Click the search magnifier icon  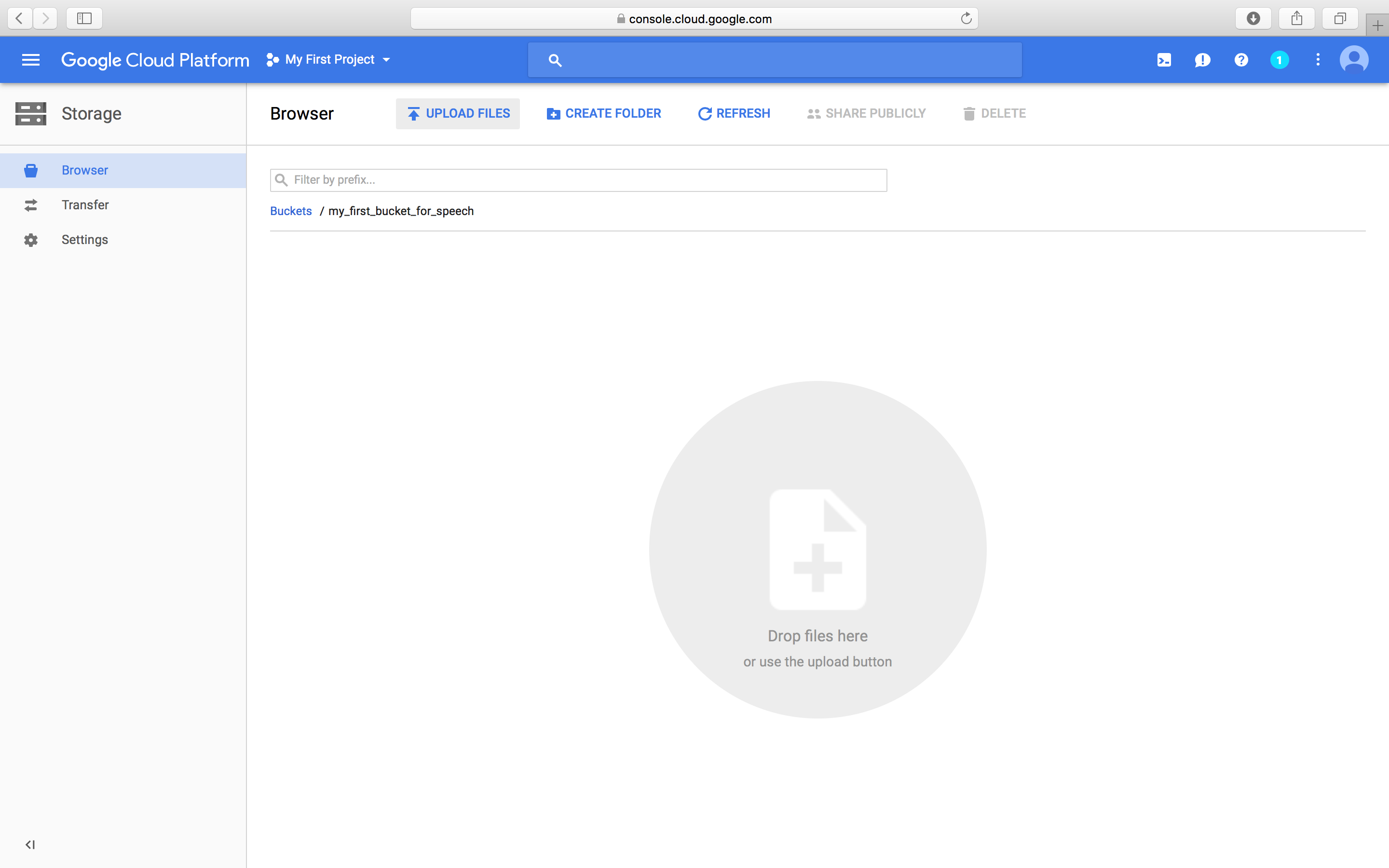point(555,60)
